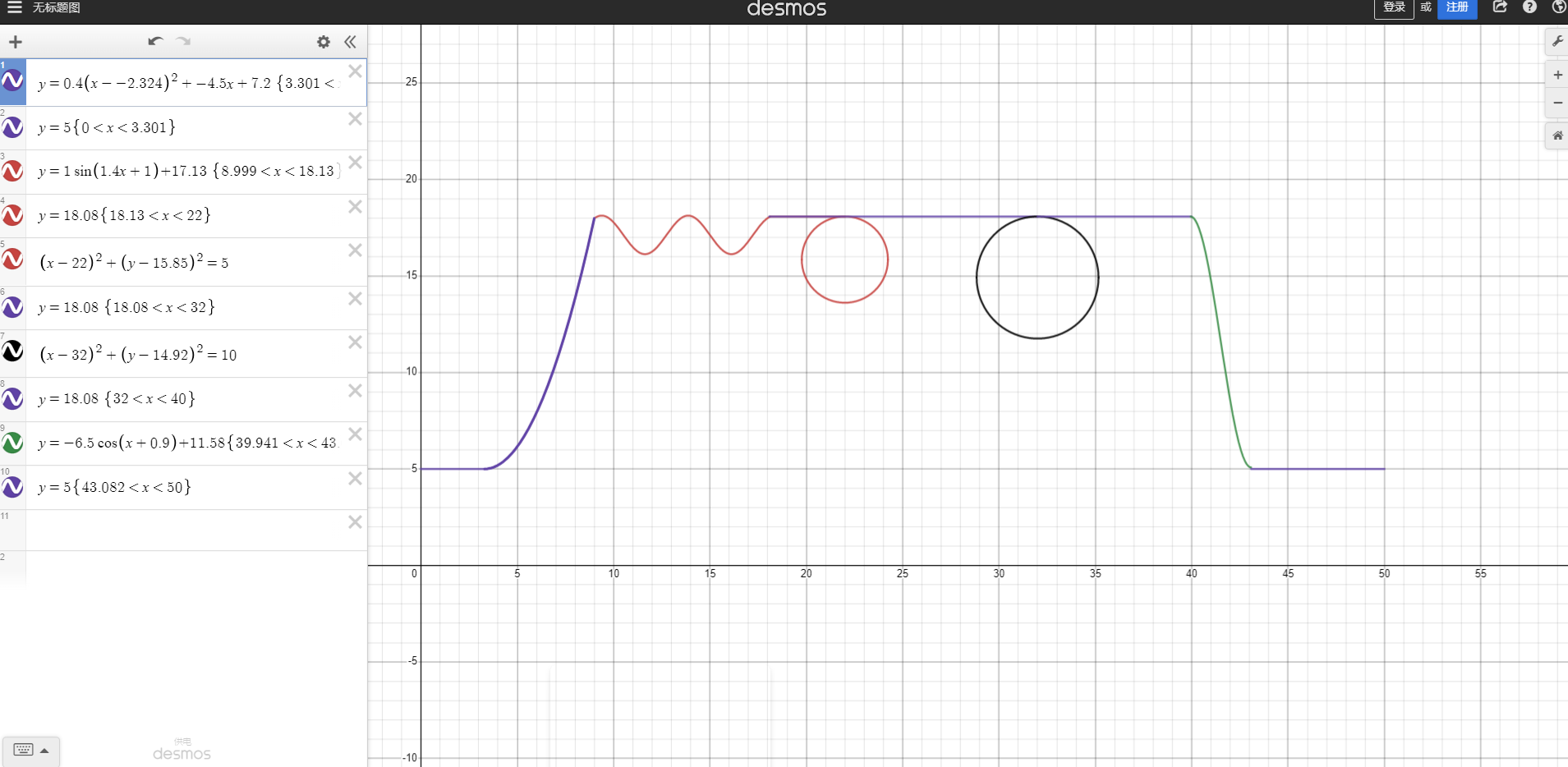Collapse the expression list panel

point(351,42)
